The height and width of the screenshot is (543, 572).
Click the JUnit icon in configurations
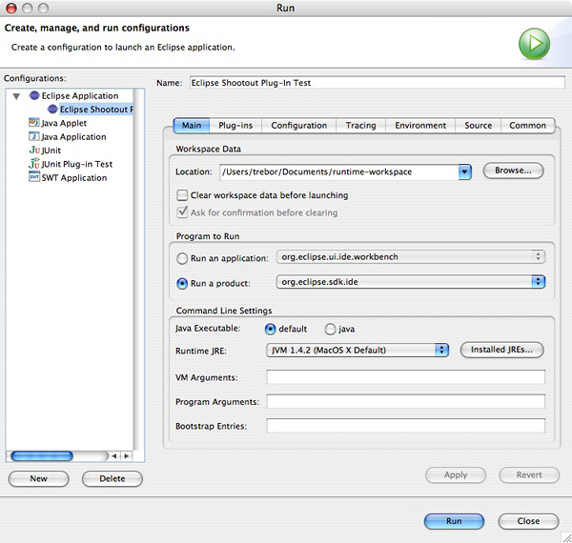34,150
